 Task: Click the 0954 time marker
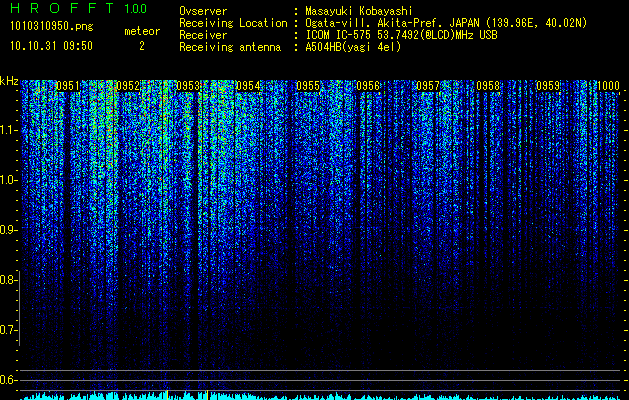pyautogui.click(x=248, y=86)
